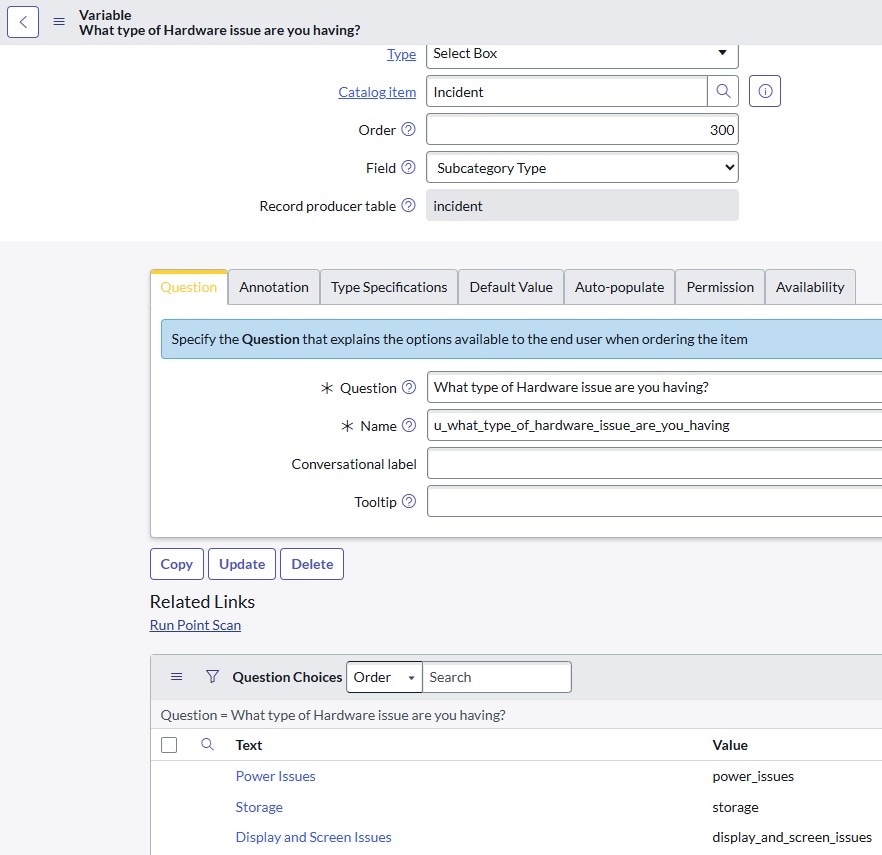Open Question Choices list menu icon
Screen dimensions: 882x855
pos(177,677)
